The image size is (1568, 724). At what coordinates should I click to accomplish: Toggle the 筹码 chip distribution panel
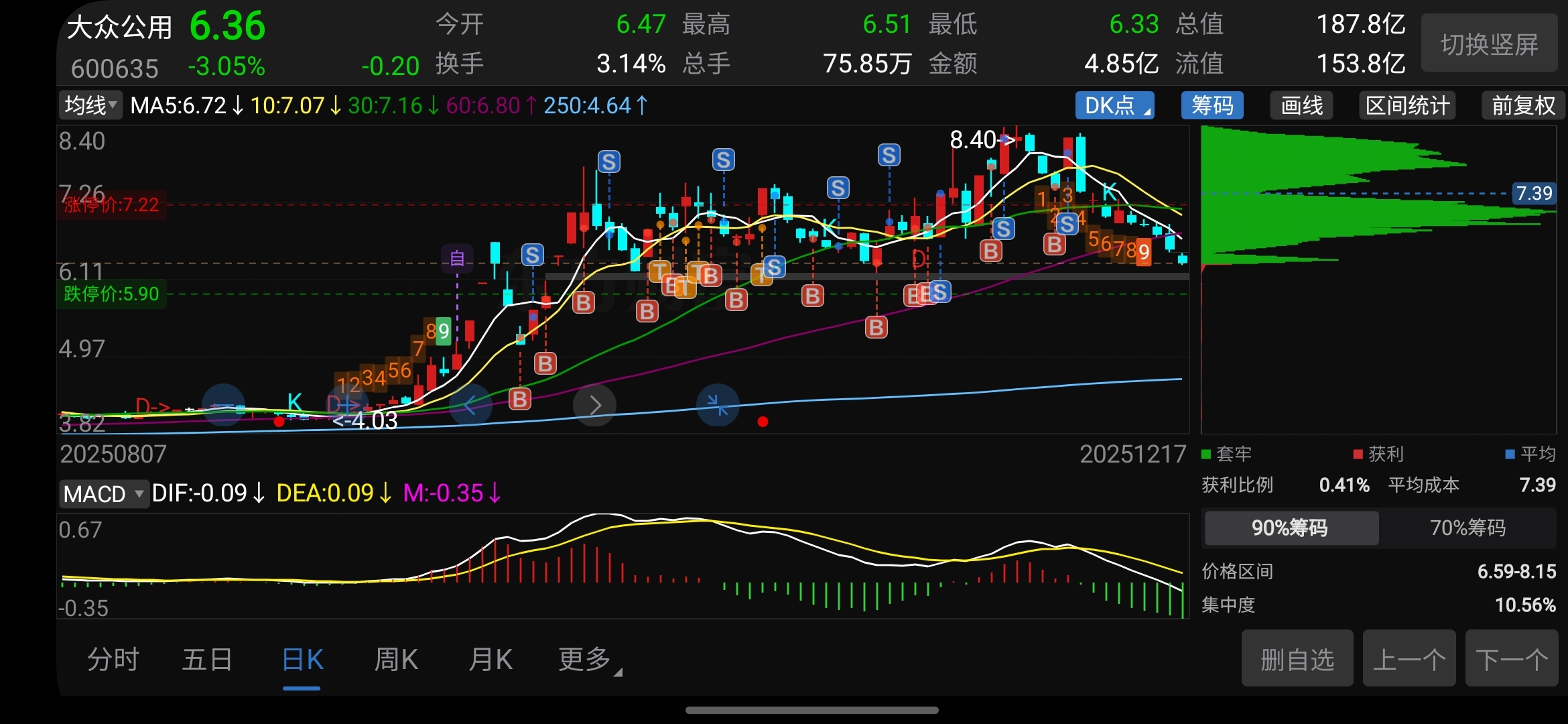click(x=1212, y=105)
